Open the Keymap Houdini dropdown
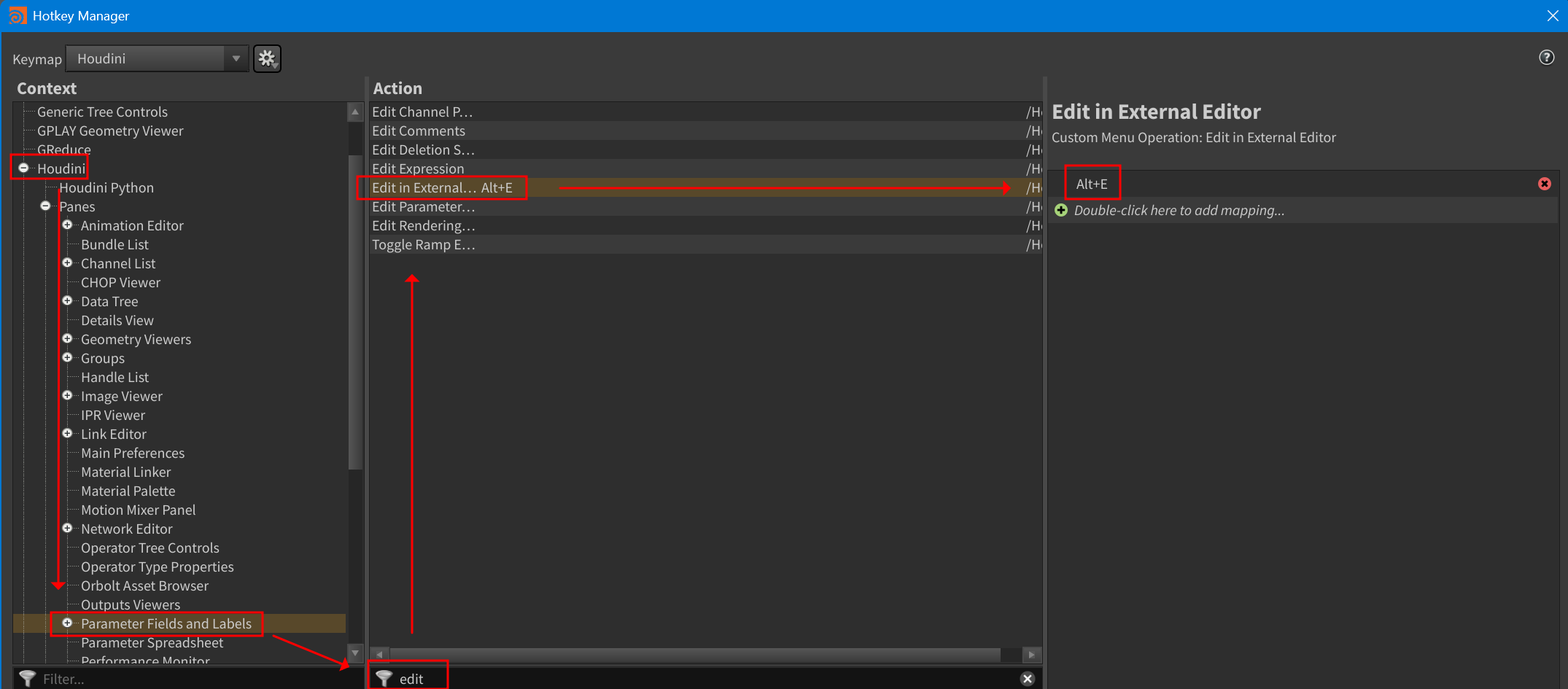The height and width of the screenshot is (689, 1568). point(157,58)
